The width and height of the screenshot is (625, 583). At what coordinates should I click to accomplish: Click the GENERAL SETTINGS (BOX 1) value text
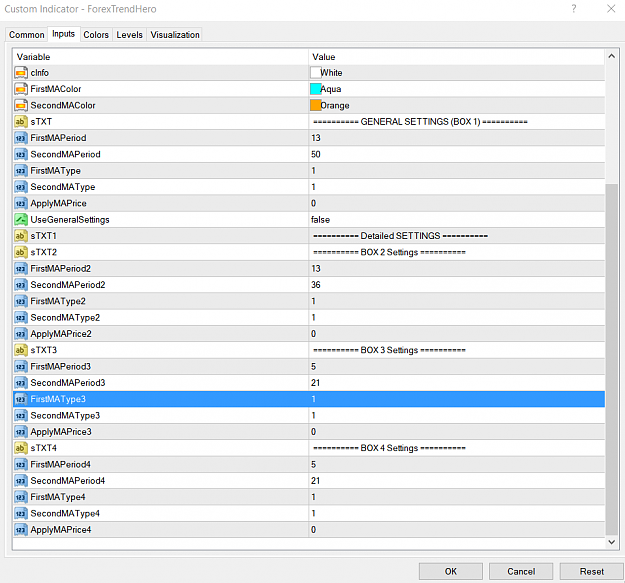pos(421,122)
